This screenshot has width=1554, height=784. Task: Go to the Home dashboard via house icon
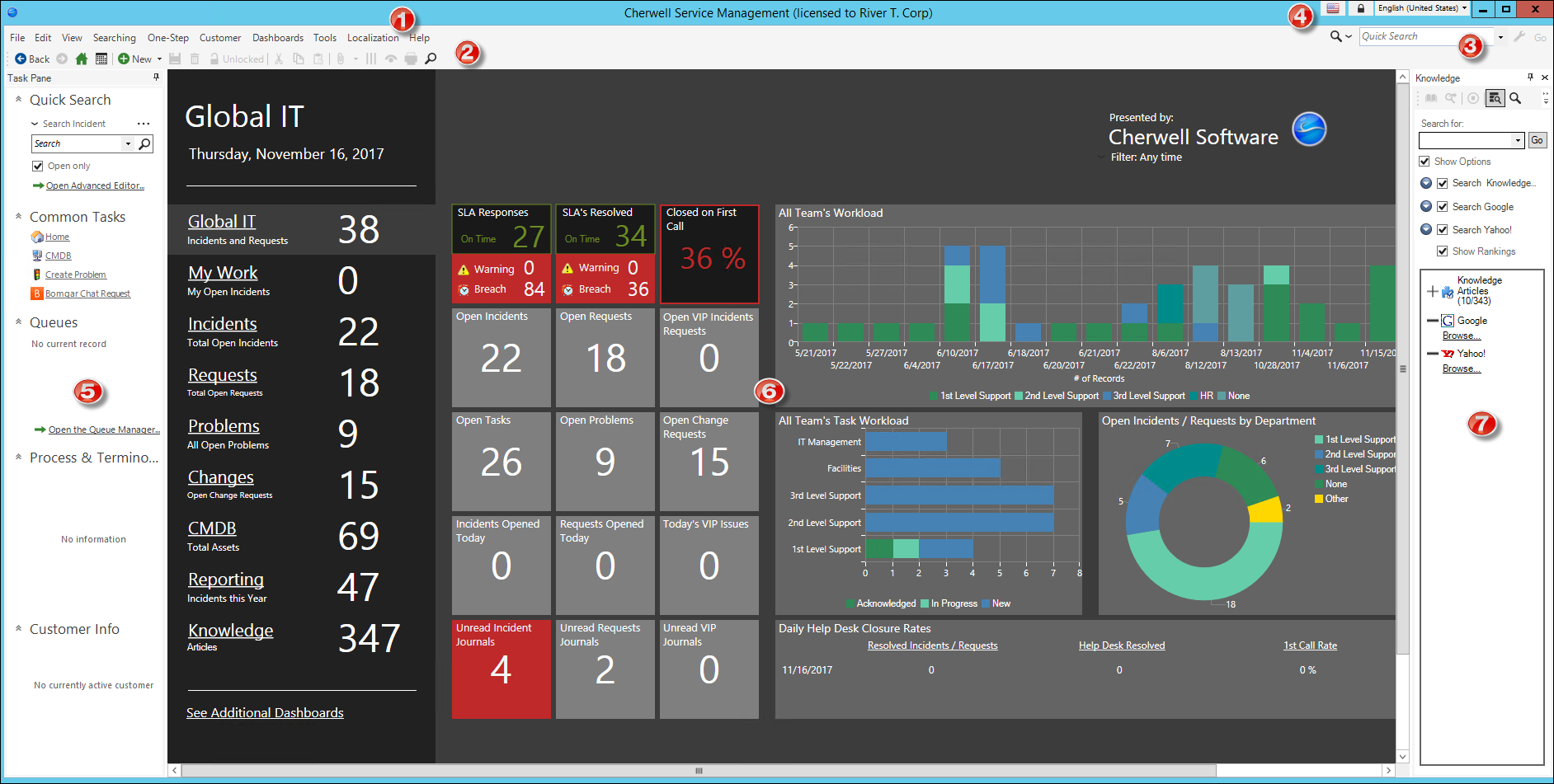coord(81,59)
